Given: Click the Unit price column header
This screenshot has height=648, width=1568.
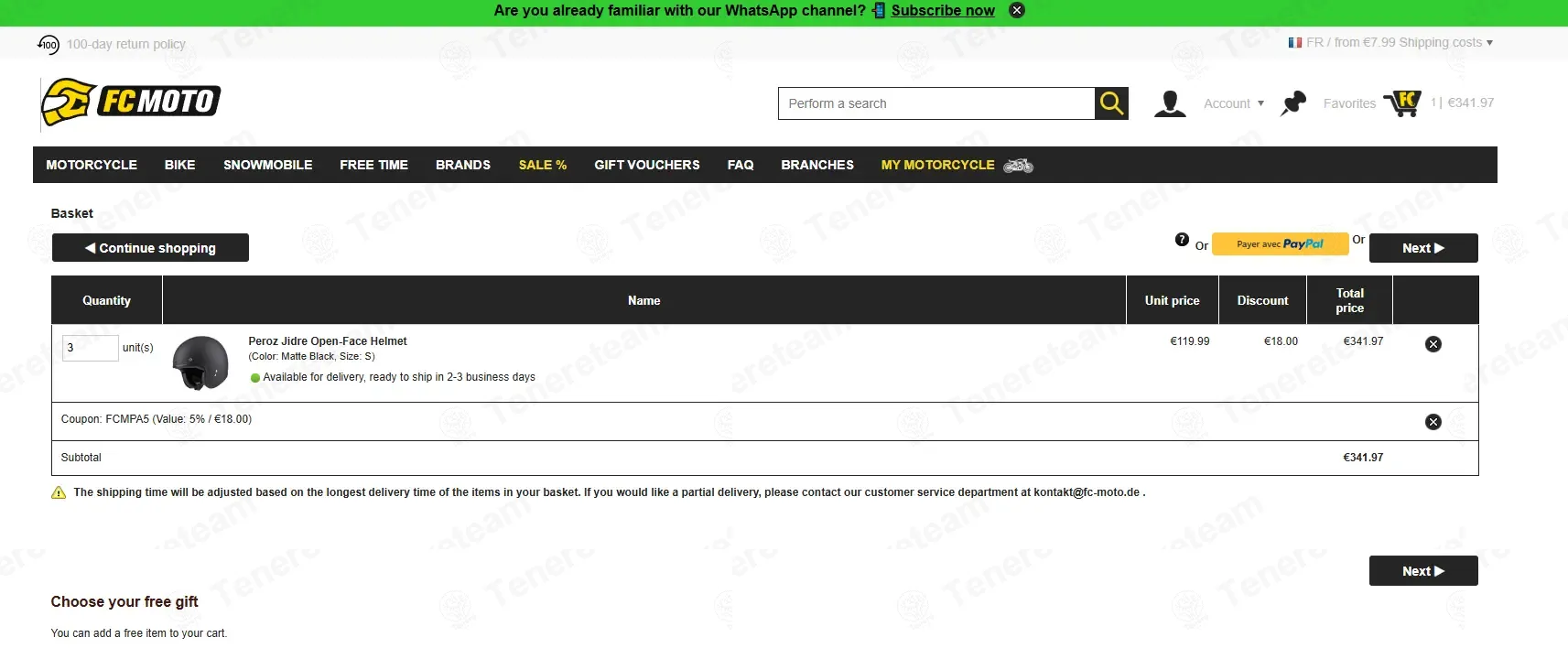Looking at the screenshot, I should coord(1172,300).
